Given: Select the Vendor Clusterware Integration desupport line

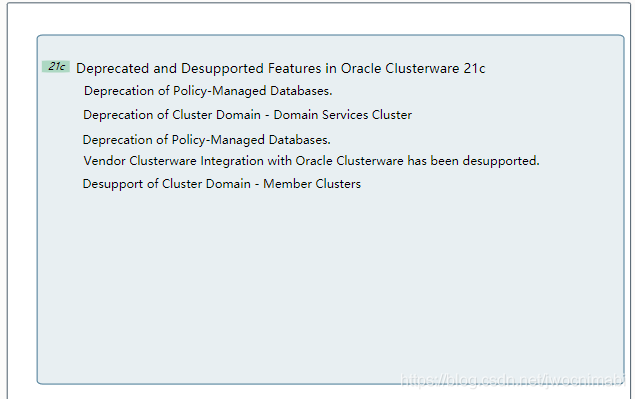Looking at the screenshot, I should (x=311, y=161).
